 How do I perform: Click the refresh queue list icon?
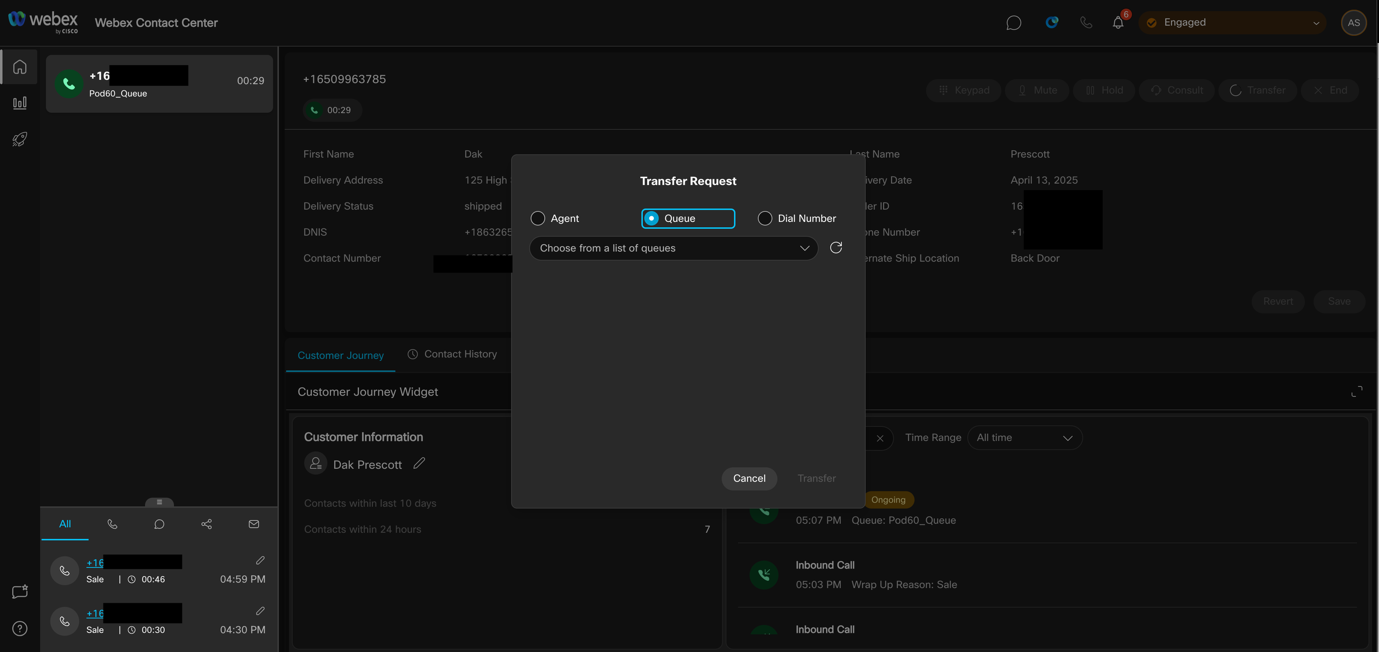coord(836,248)
